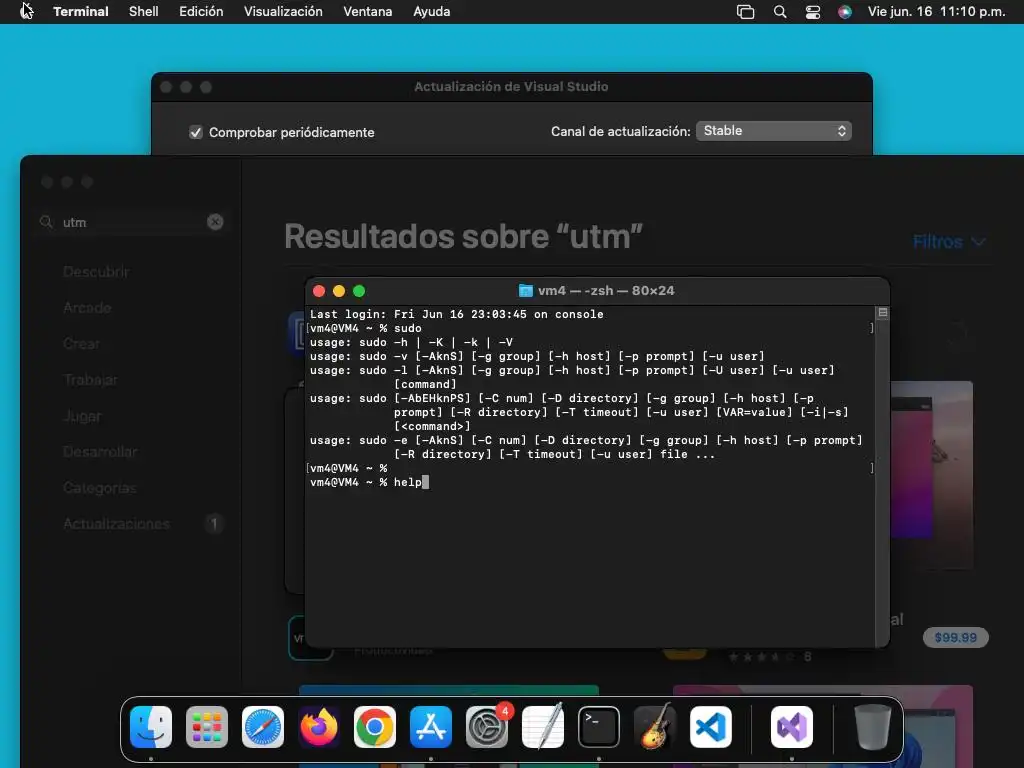Open TextEdit from the Dock
This screenshot has height=768, width=1024.
(543, 727)
